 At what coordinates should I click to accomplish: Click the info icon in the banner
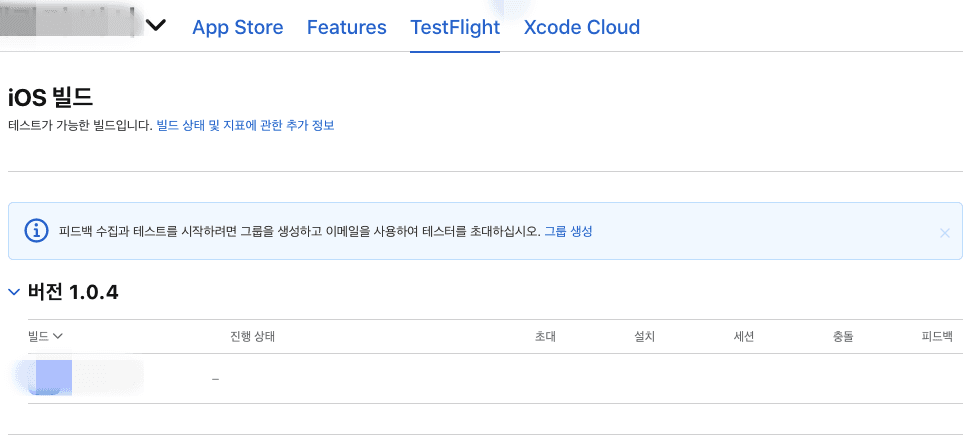point(37,231)
